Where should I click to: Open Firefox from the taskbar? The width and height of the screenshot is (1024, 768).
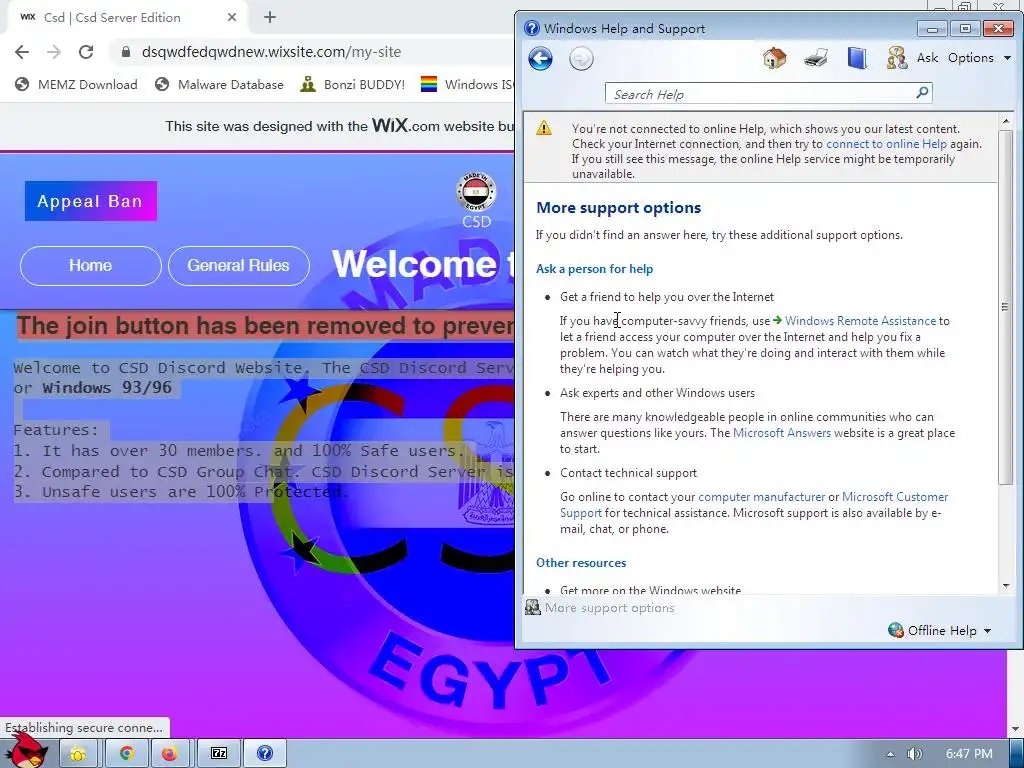pyautogui.click(x=170, y=754)
